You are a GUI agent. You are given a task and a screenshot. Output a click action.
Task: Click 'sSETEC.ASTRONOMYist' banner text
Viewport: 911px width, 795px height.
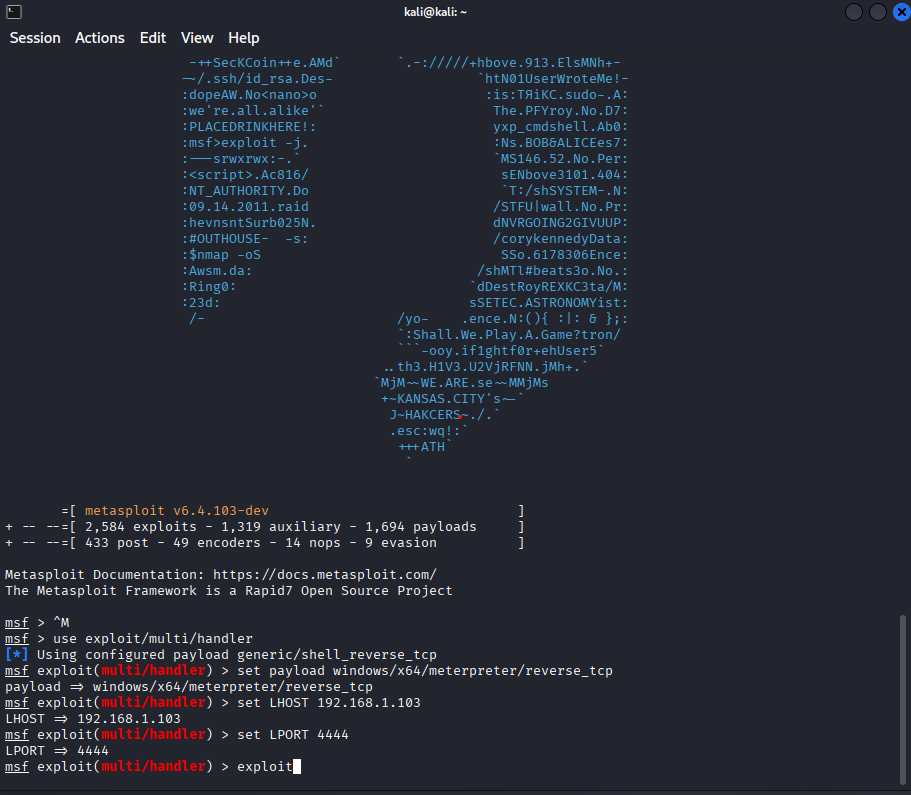(x=546, y=303)
